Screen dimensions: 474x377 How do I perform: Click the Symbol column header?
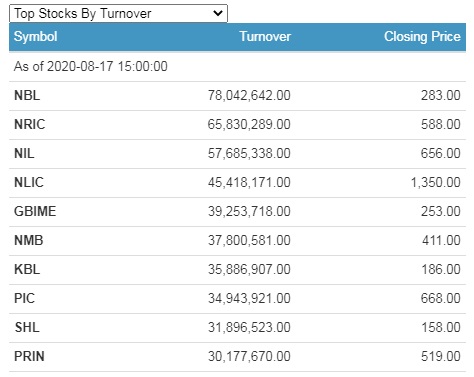(35, 37)
